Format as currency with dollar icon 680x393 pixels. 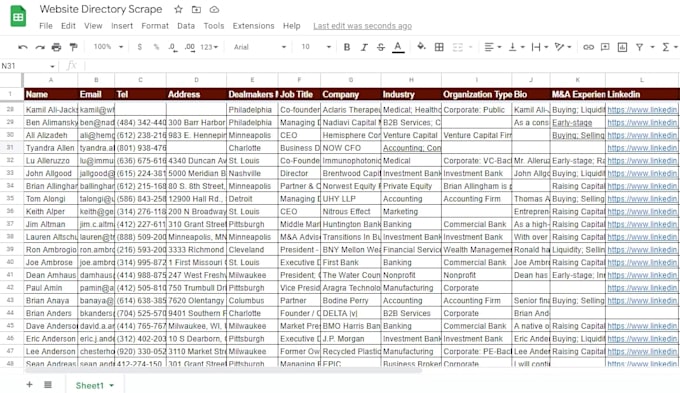(140, 47)
